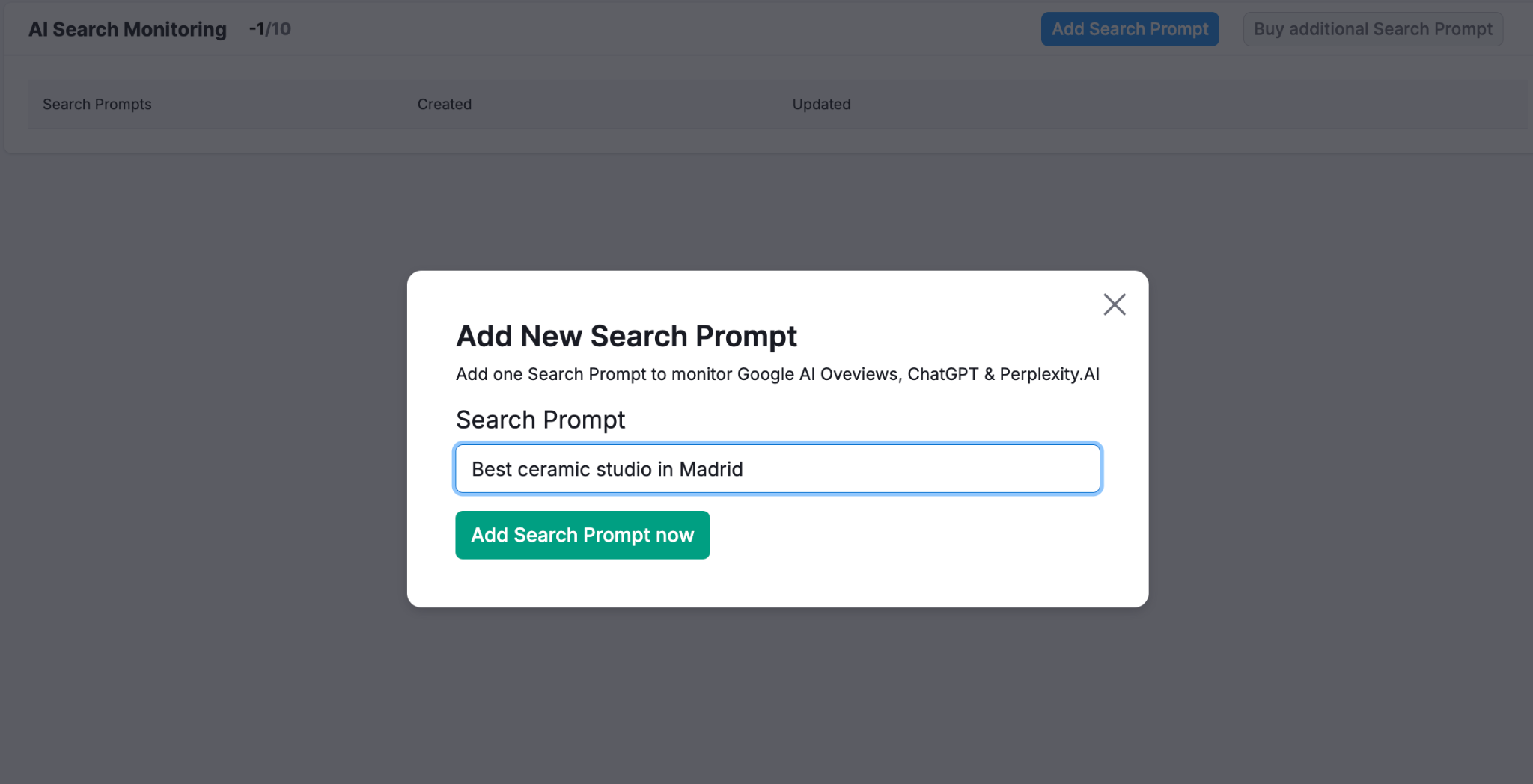Click the blue Add Search Prompt header button

(x=1130, y=29)
